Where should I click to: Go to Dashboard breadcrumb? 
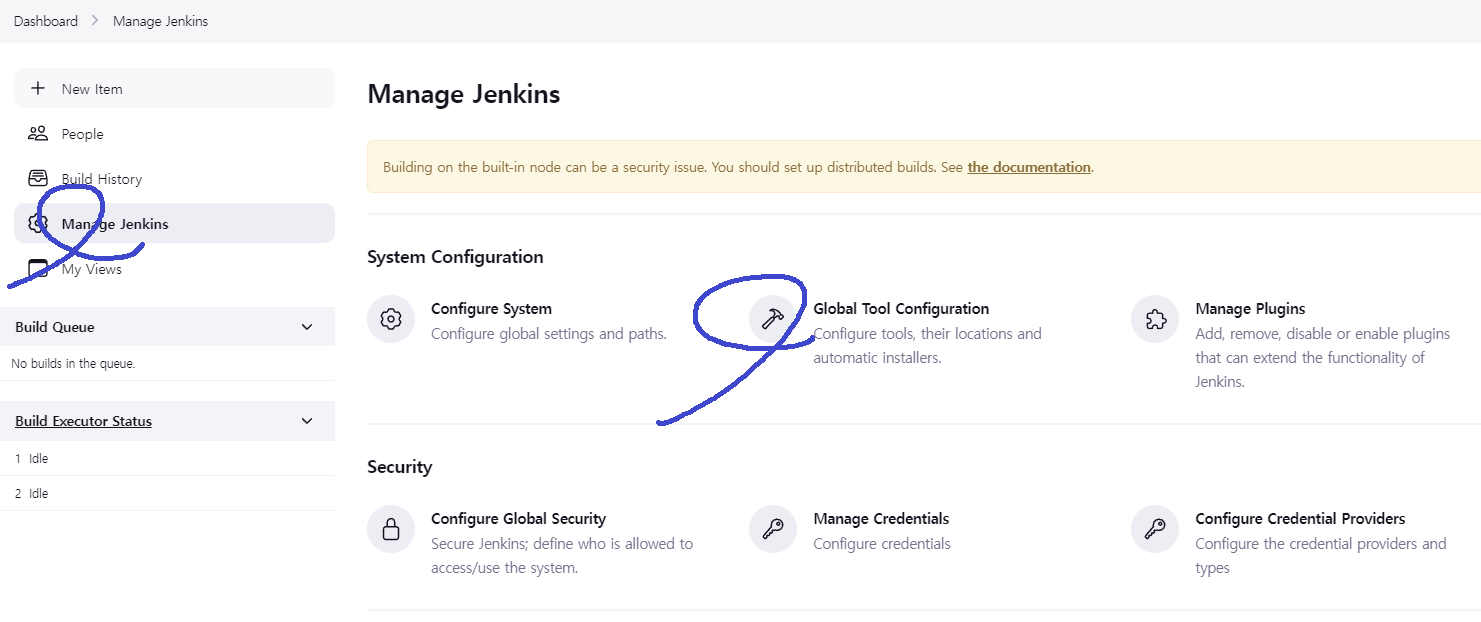[46, 21]
